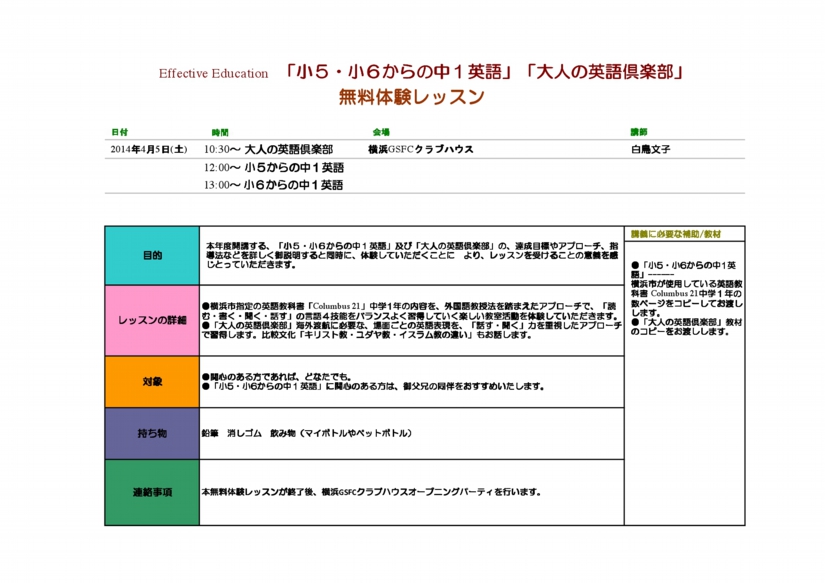
Task: Click the "日付" column header
Action: [x=119, y=132]
